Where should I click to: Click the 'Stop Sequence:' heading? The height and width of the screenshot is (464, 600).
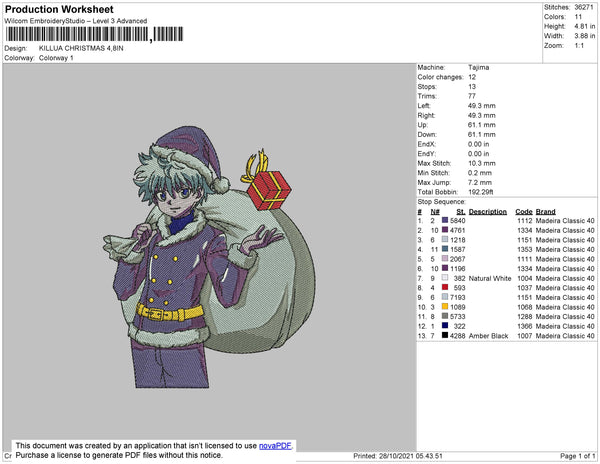pyautogui.click(x=442, y=202)
